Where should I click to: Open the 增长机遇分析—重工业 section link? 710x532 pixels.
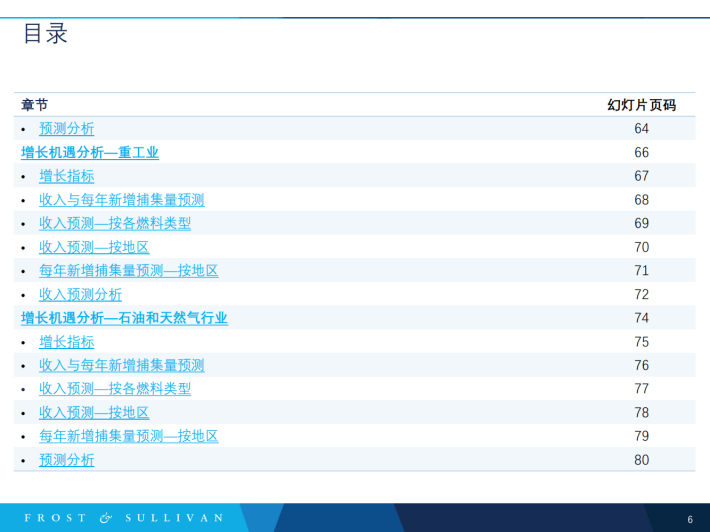click(x=90, y=153)
